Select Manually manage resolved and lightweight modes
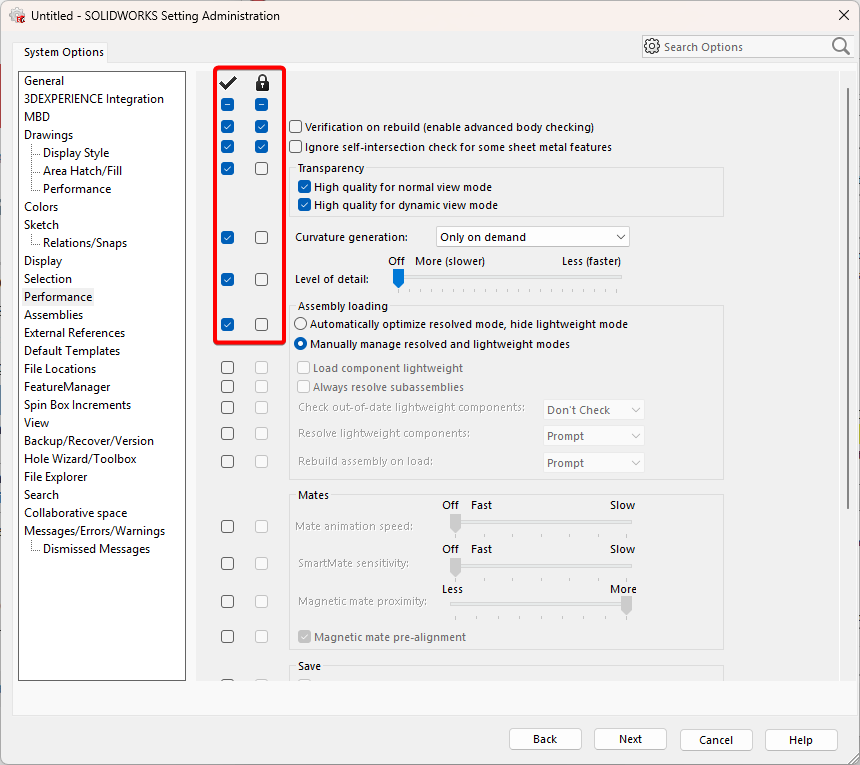 pyautogui.click(x=301, y=344)
